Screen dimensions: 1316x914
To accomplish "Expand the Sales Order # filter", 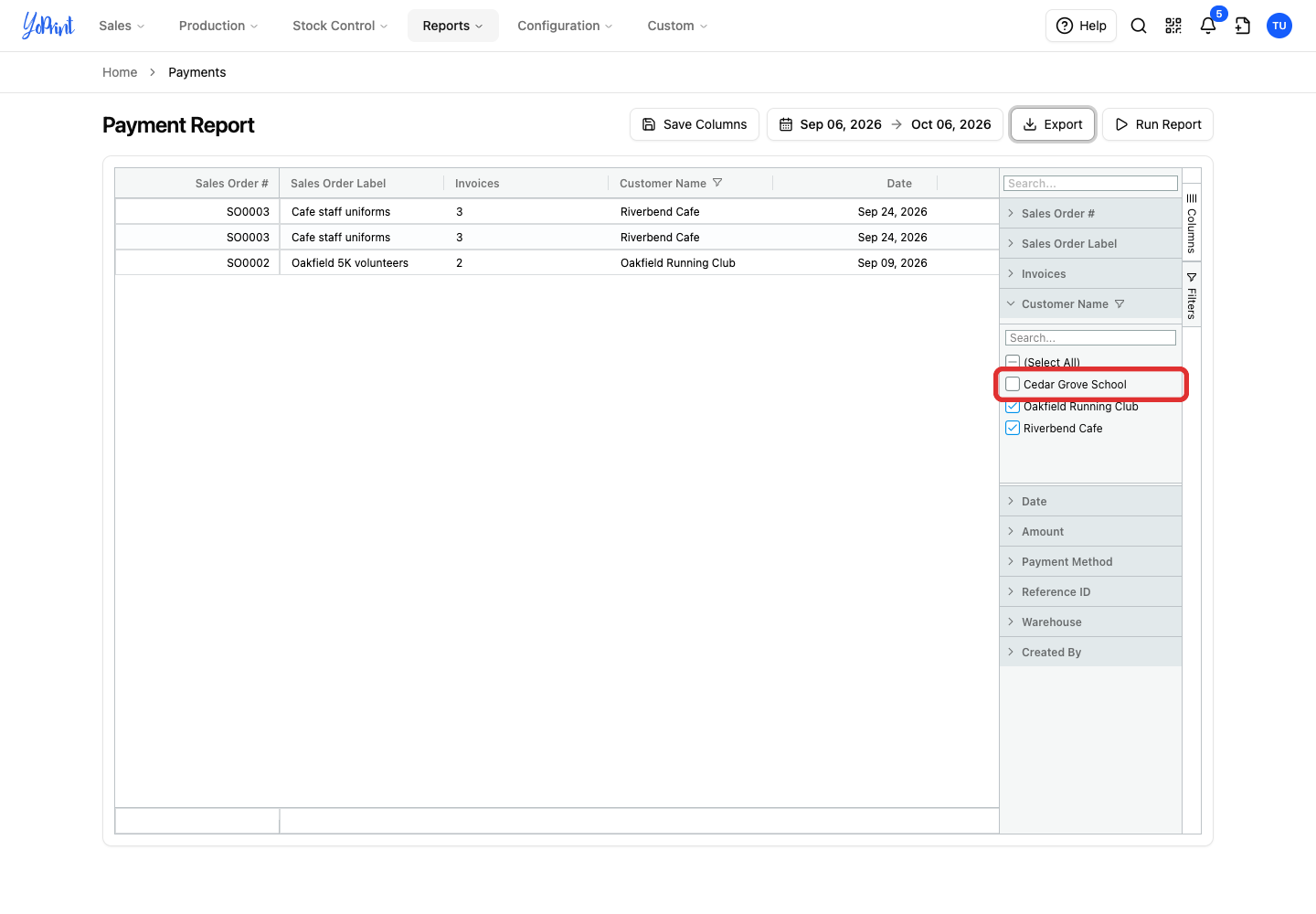I will 1090,214.
